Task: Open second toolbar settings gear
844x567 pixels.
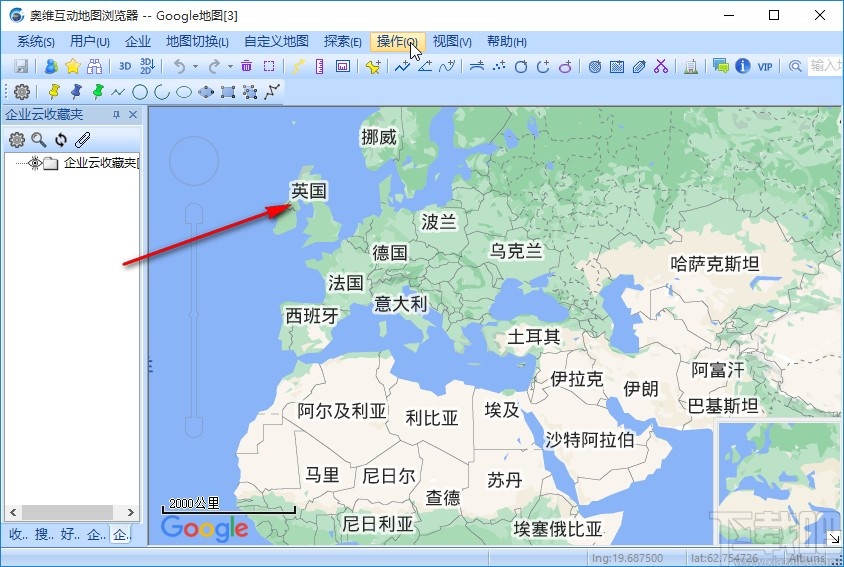Action: (x=22, y=92)
